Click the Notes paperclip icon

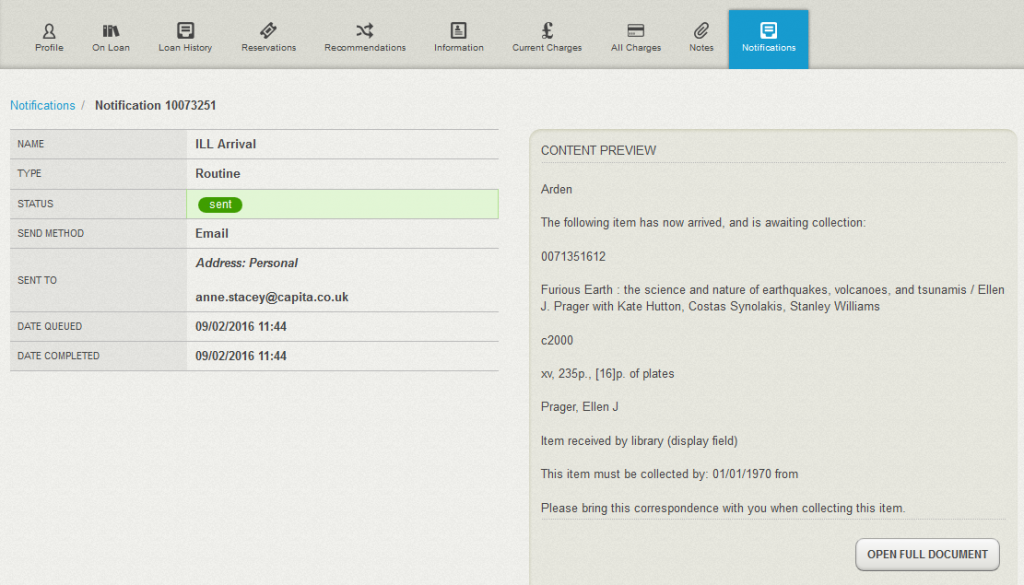click(701, 30)
